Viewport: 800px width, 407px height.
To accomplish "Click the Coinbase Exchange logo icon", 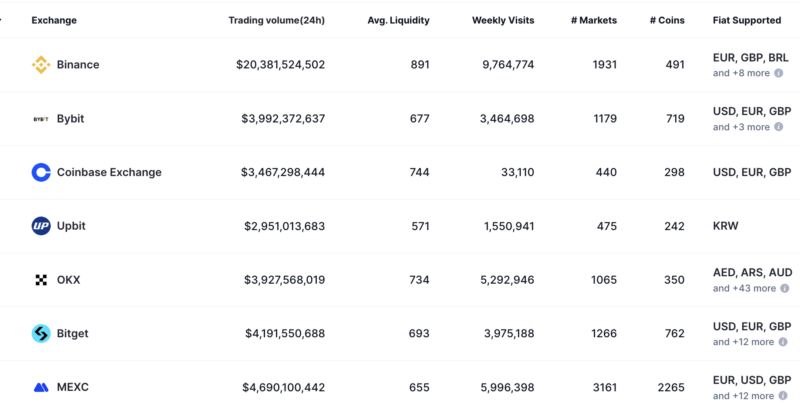I will [41, 172].
